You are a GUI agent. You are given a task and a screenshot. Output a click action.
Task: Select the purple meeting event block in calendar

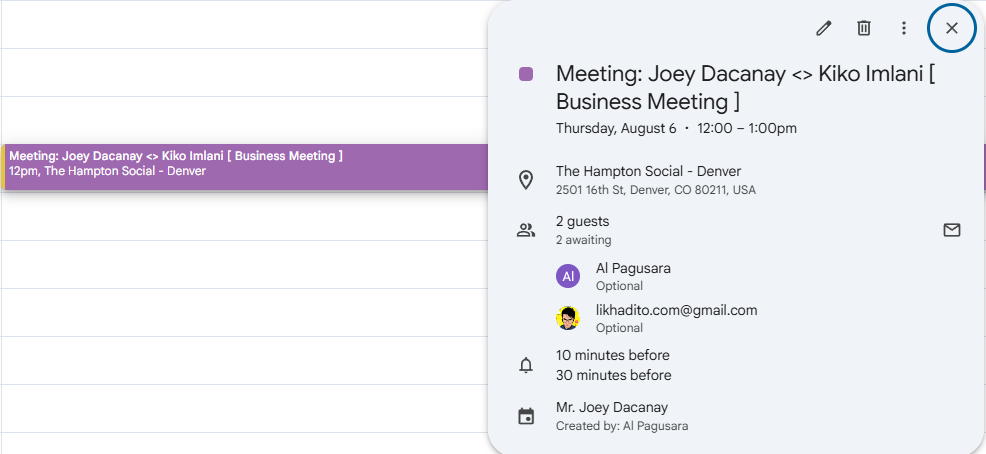point(245,167)
